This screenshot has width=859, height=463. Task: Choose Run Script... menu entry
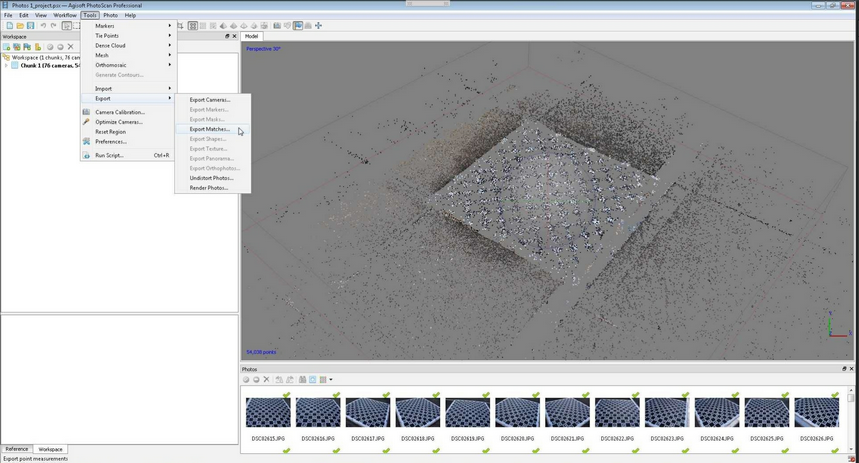tap(128, 156)
